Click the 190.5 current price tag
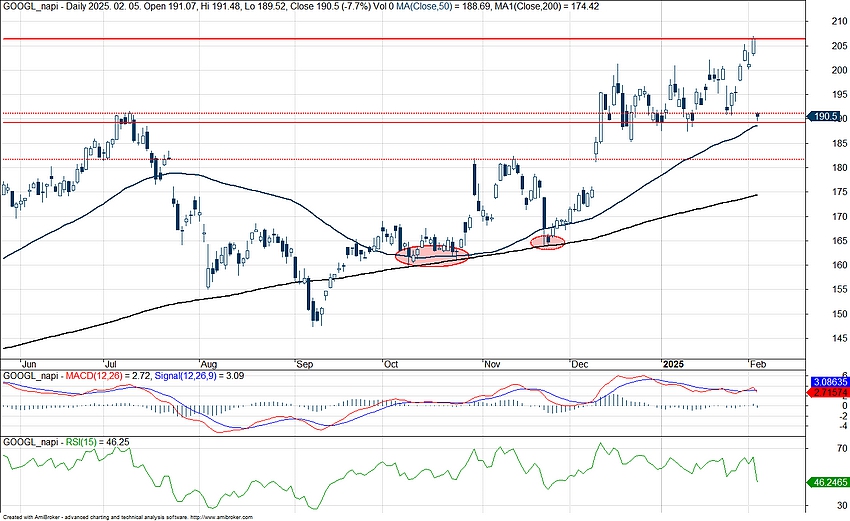 tap(826, 117)
